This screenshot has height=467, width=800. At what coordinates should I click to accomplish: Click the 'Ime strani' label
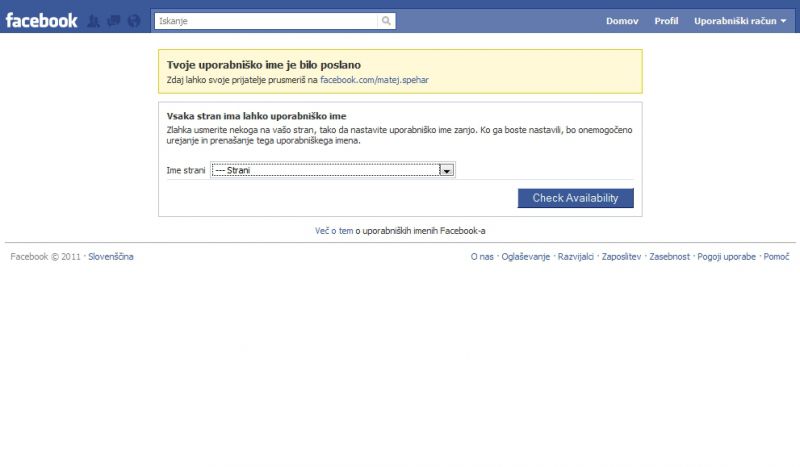coord(186,170)
